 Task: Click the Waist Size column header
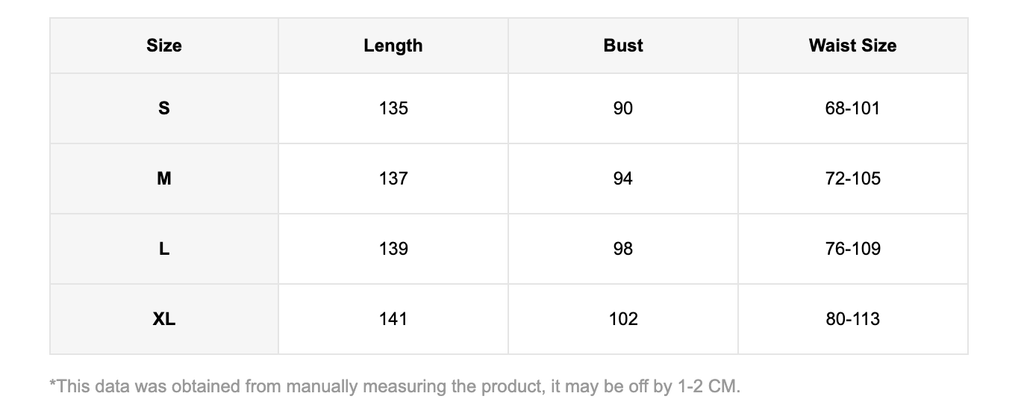point(852,46)
